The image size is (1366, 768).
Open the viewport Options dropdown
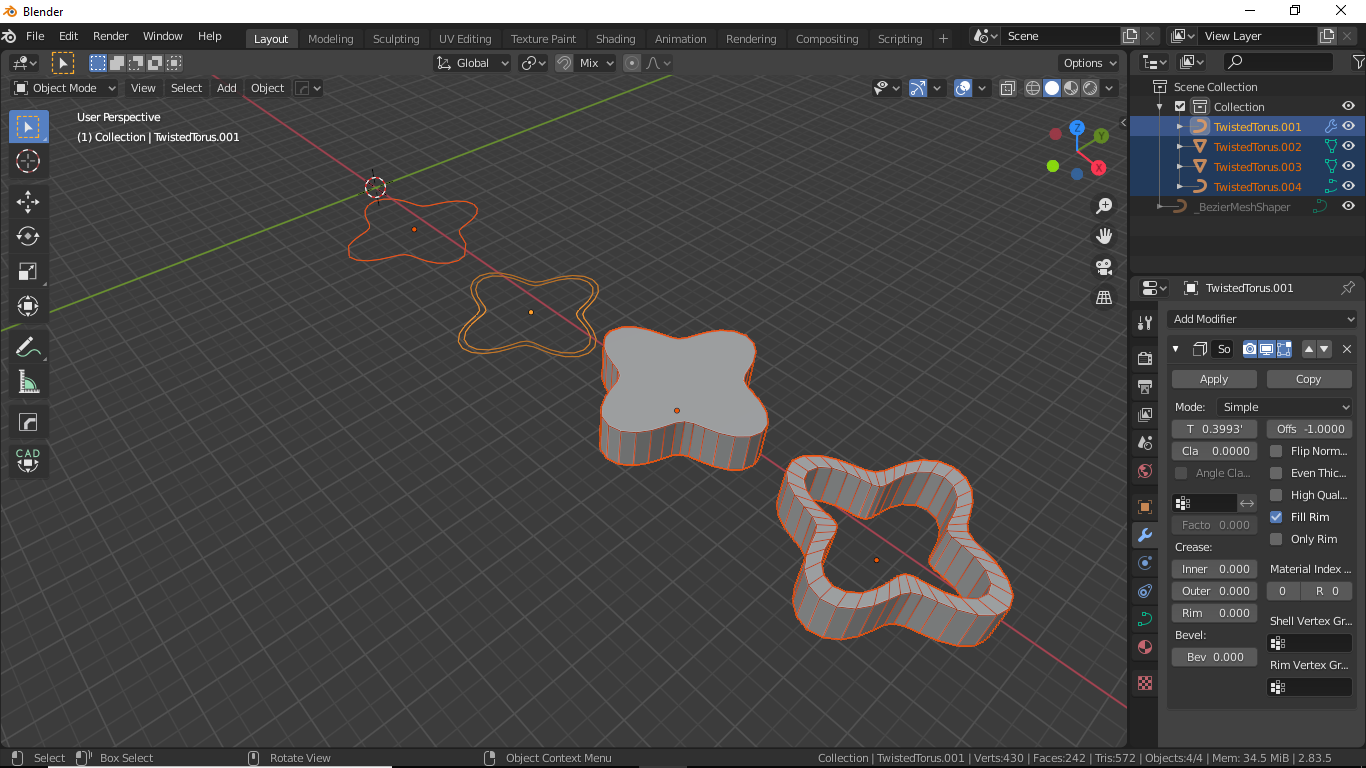[1090, 63]
